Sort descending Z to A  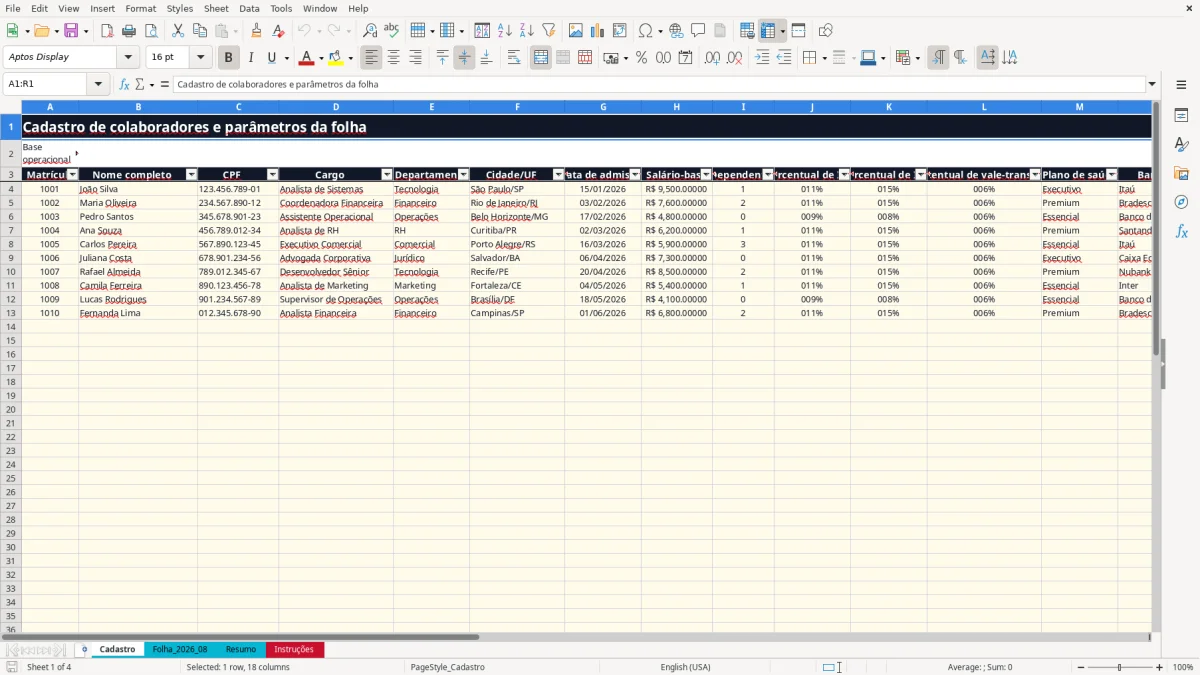[527, 31]
